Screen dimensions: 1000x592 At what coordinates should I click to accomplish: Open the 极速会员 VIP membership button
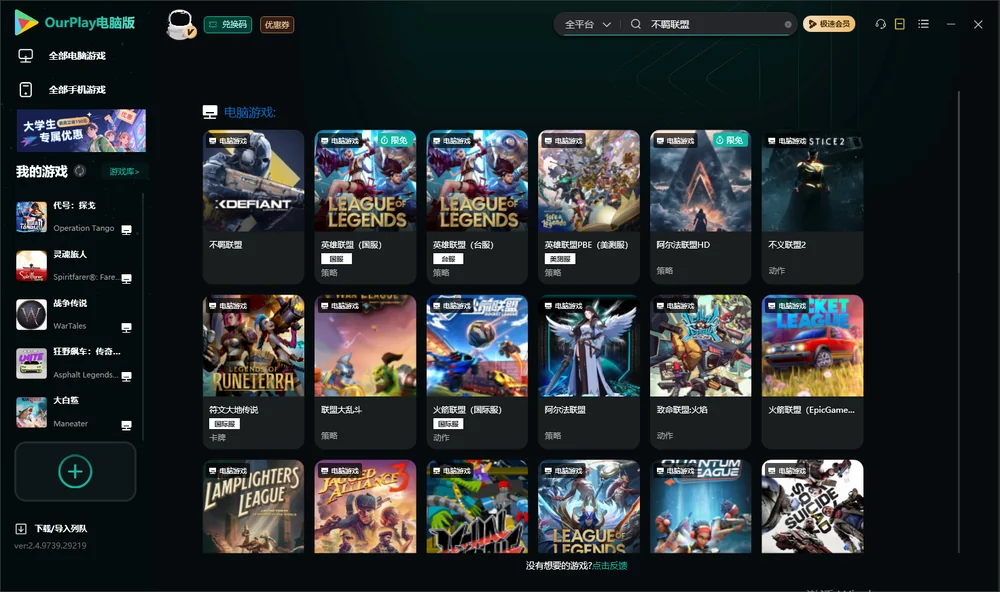[829, 24]
